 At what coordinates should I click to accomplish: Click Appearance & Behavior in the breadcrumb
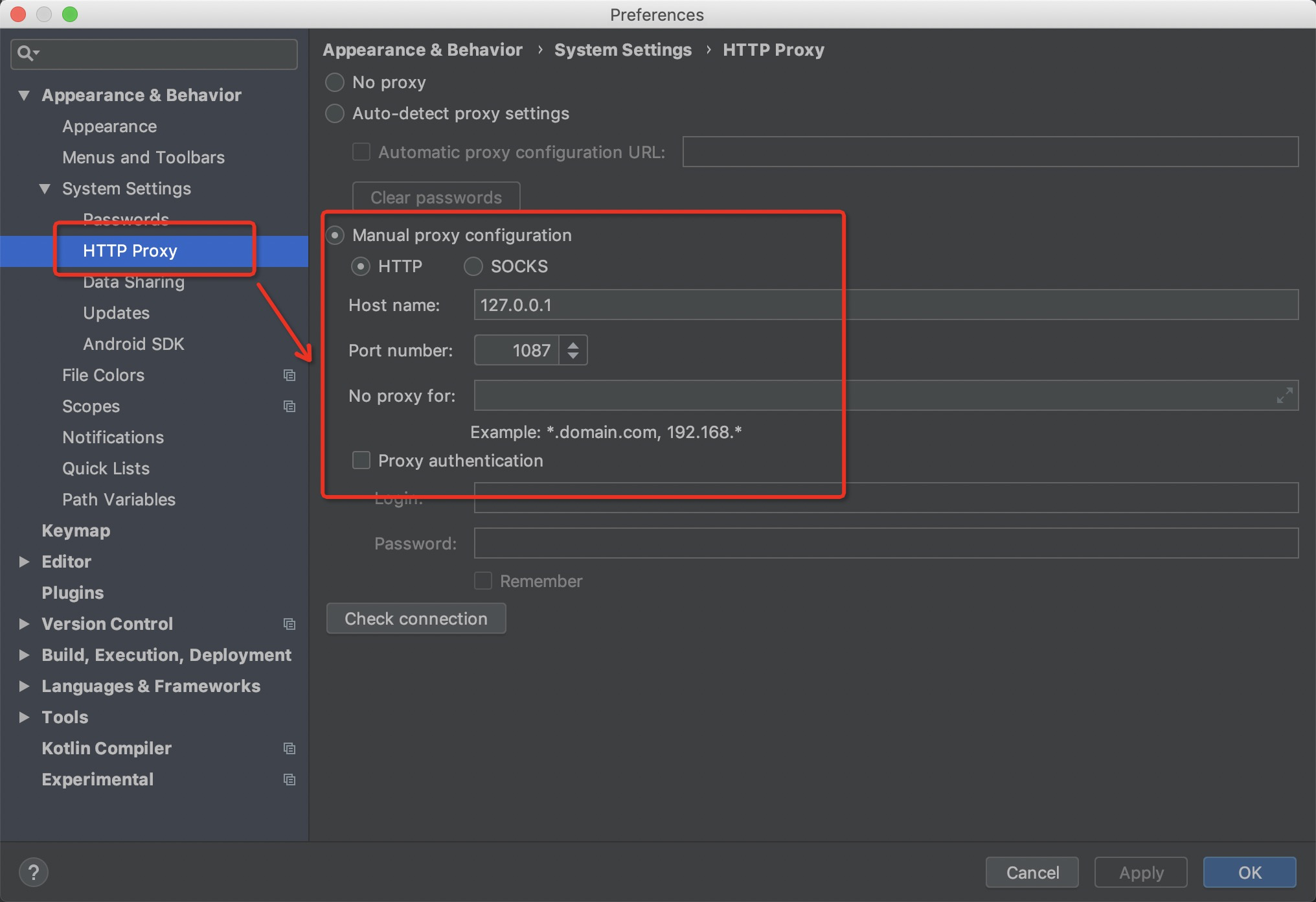click(x=423, y=50)
